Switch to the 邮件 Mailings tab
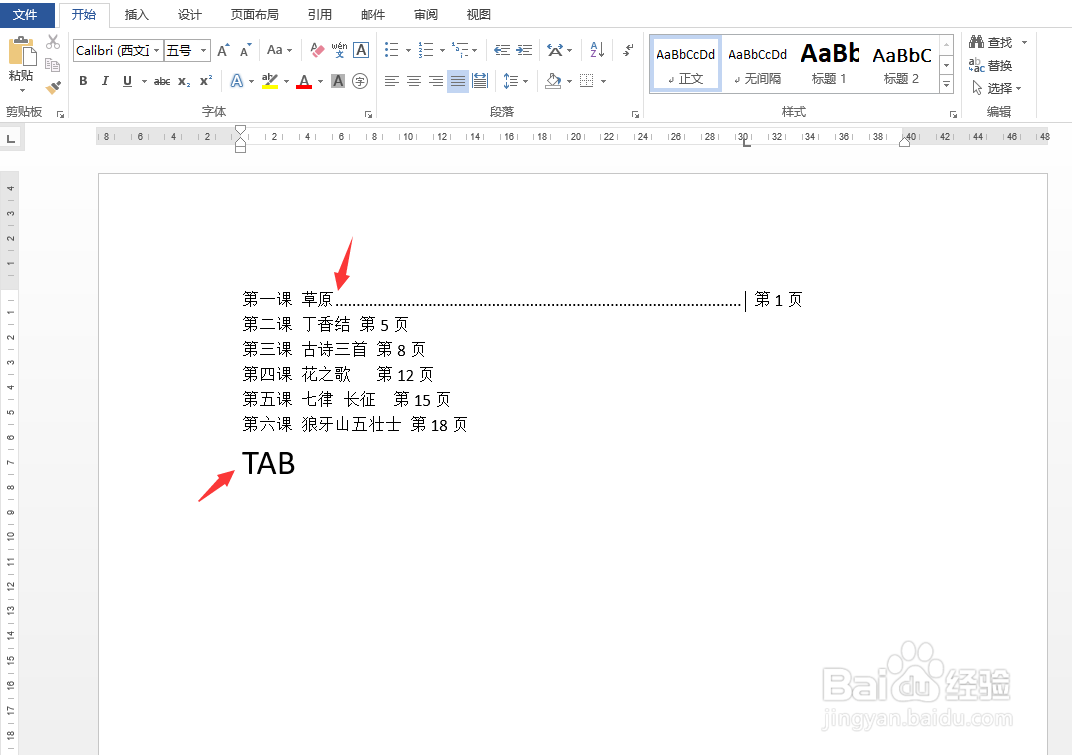 373,14
